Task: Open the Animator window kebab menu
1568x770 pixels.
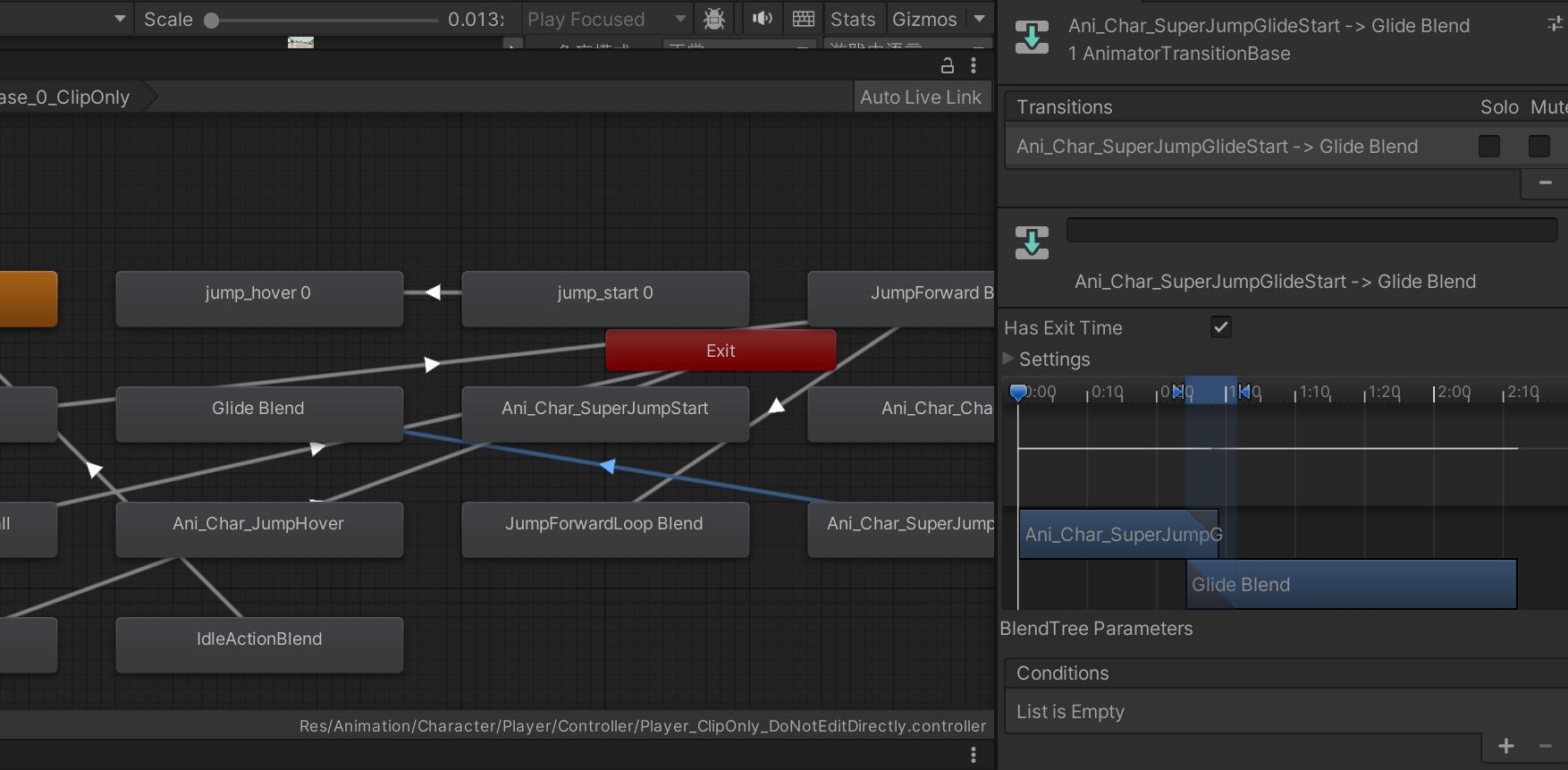Action: [x=974, y=65]
